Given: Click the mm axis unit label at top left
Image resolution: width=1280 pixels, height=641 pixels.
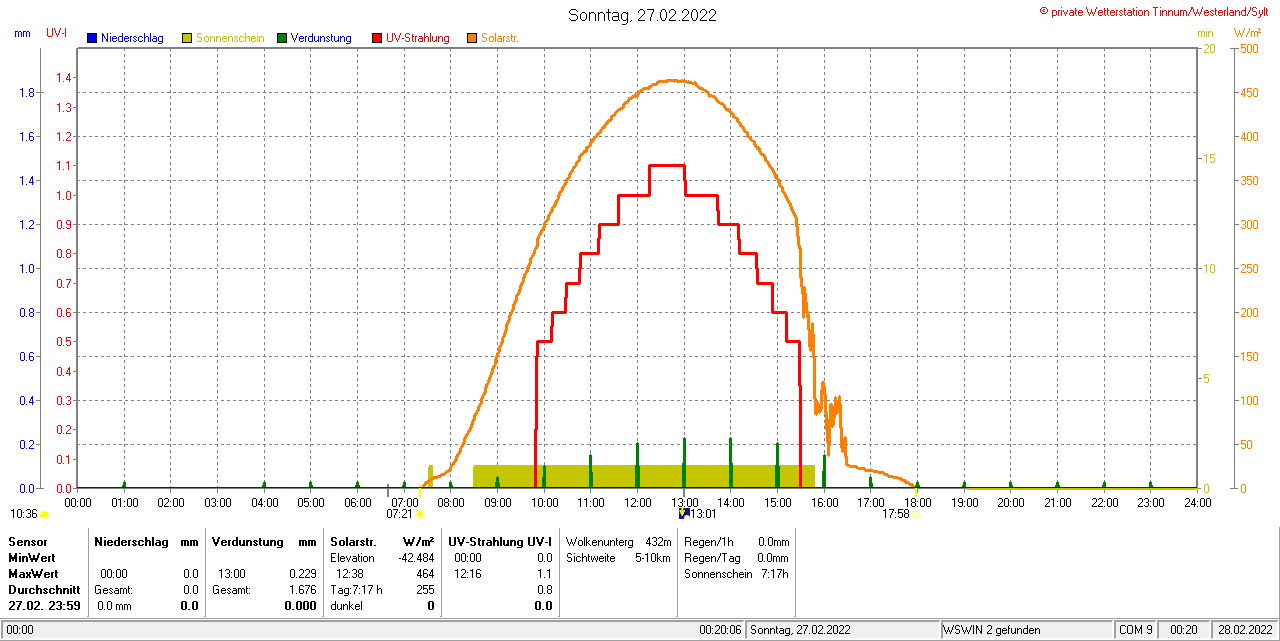Looking at the screenshot, I should (x=23, y=33).
